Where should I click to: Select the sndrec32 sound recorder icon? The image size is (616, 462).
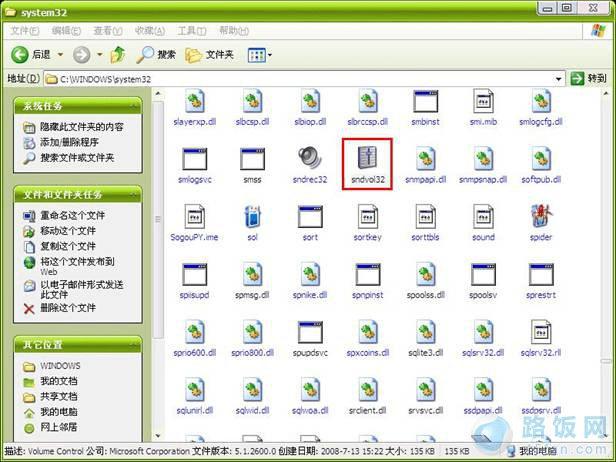coord(310,158)
